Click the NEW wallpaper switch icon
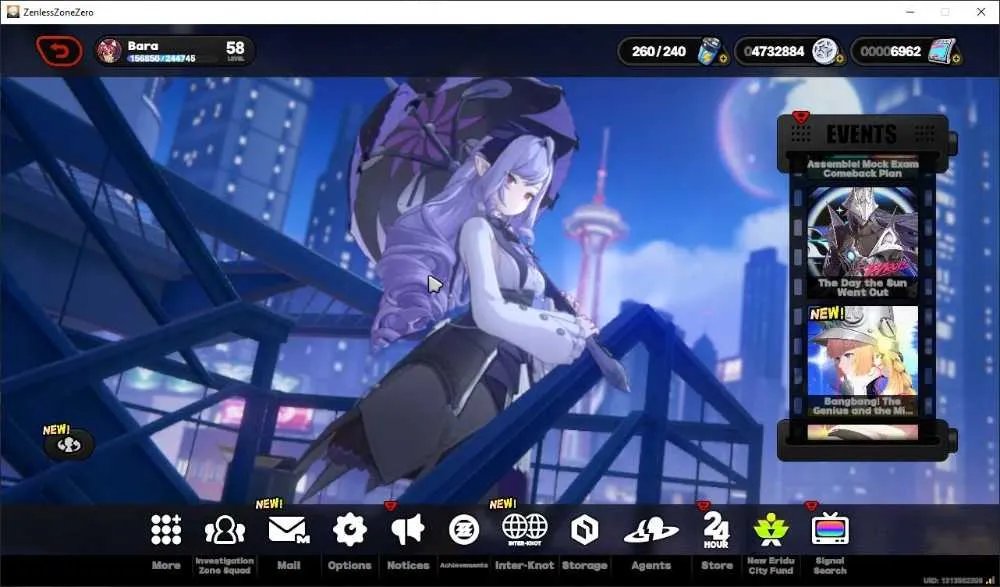Image resolution: width=1000 pixels, height=587 pixels. (69, 445)
